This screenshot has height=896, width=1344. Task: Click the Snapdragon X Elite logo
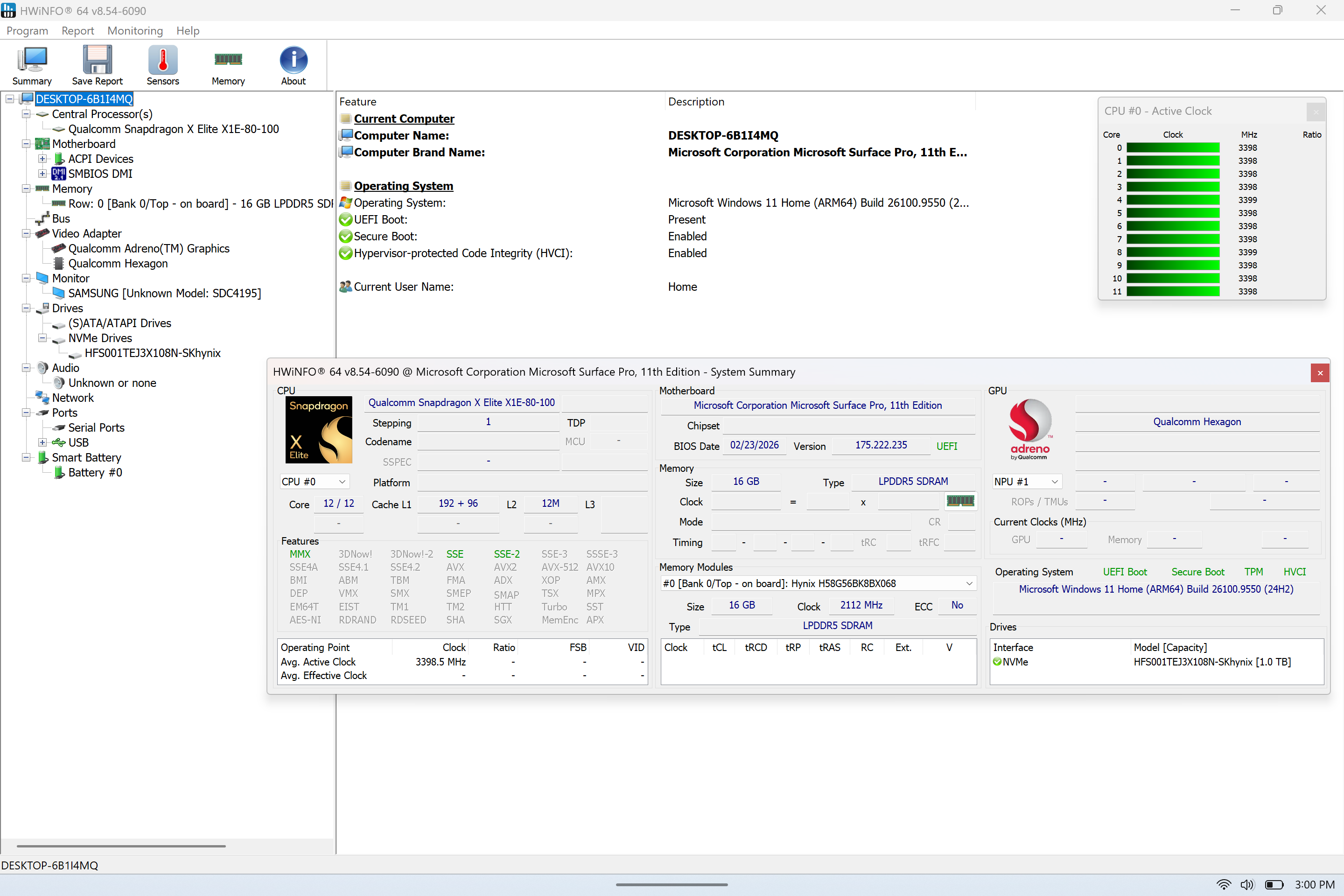pyautogui.click(x=319, y=430)
